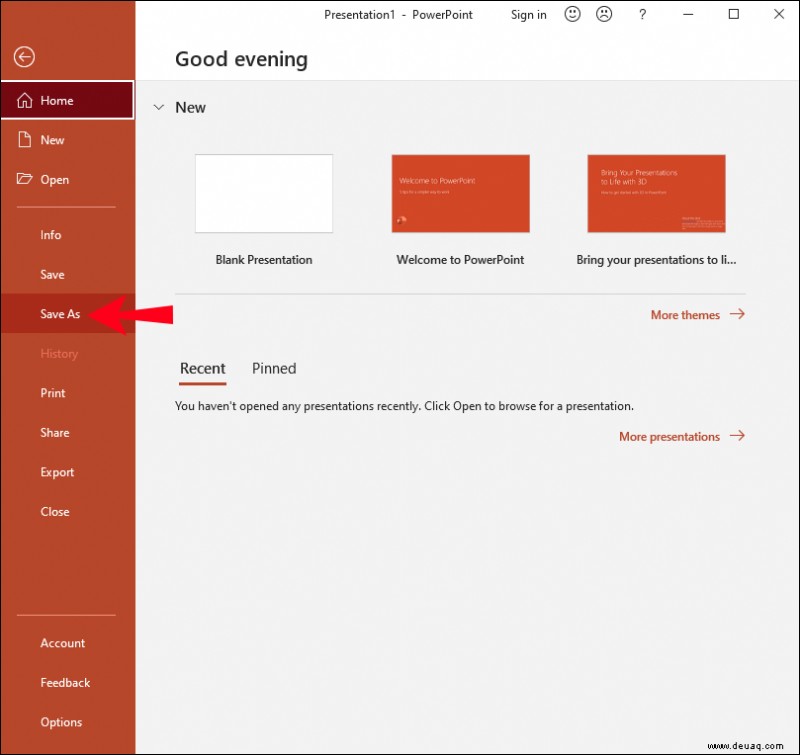
Task: Close the PowerPoint window
Action: click(x=779, y=14)
